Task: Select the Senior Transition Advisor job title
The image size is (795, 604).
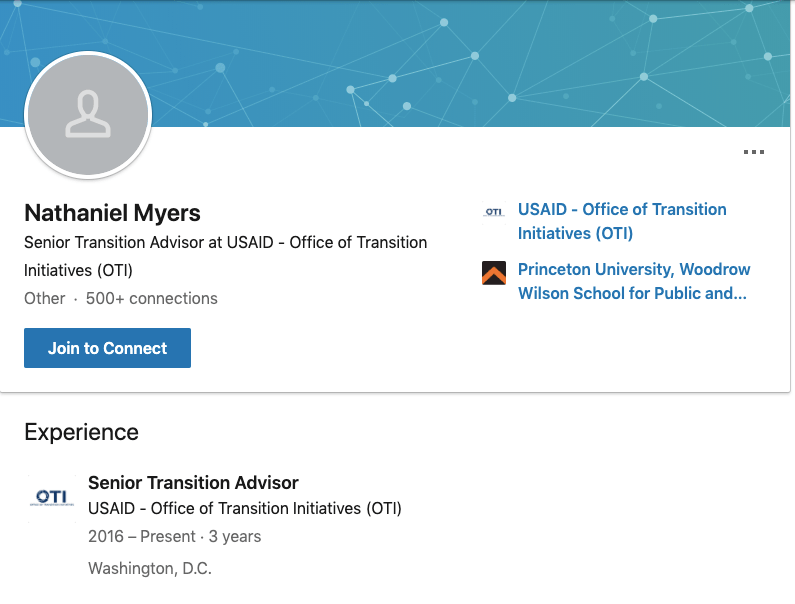Action: (193, 483)
